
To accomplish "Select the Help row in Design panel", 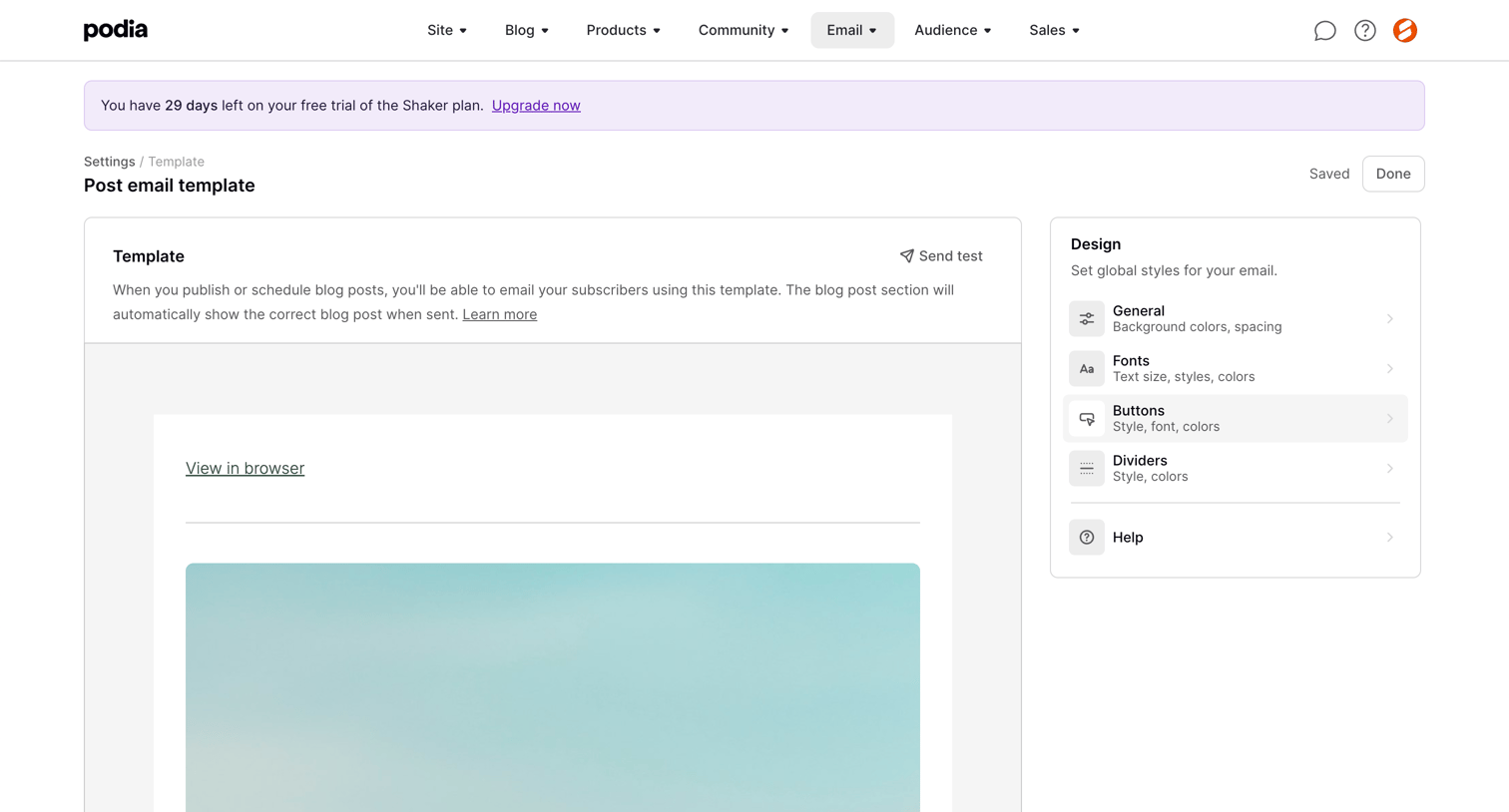I will coord(1236,538).
